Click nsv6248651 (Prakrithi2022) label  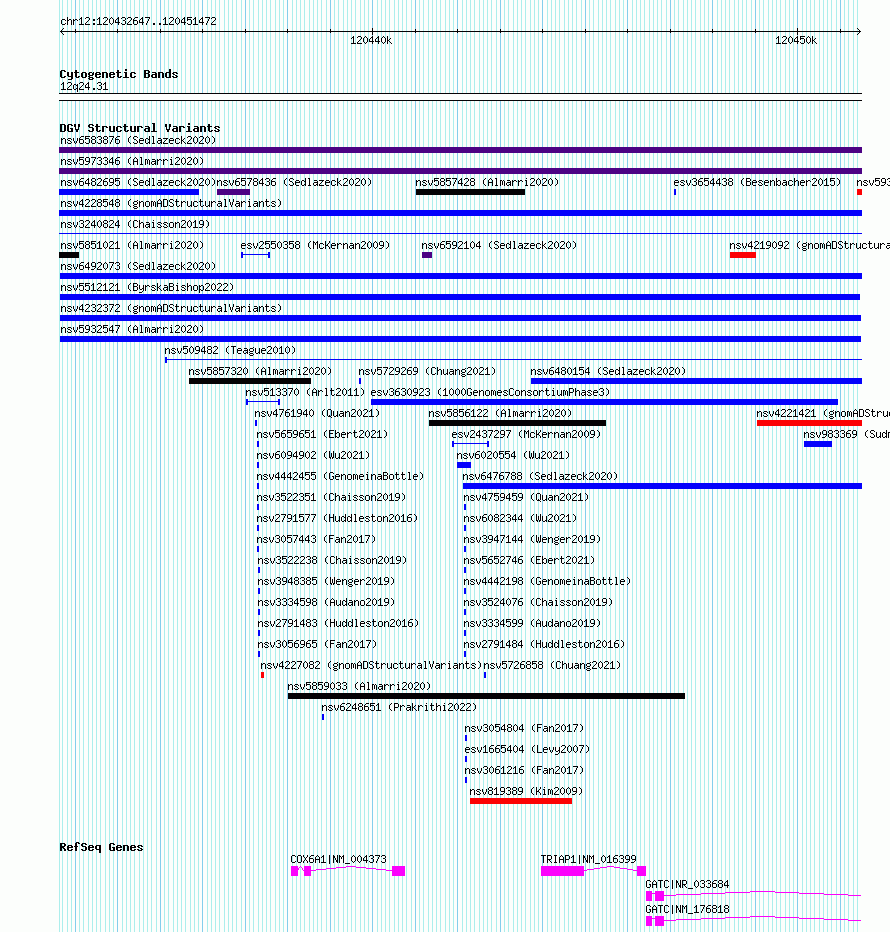tap(399, 707)
